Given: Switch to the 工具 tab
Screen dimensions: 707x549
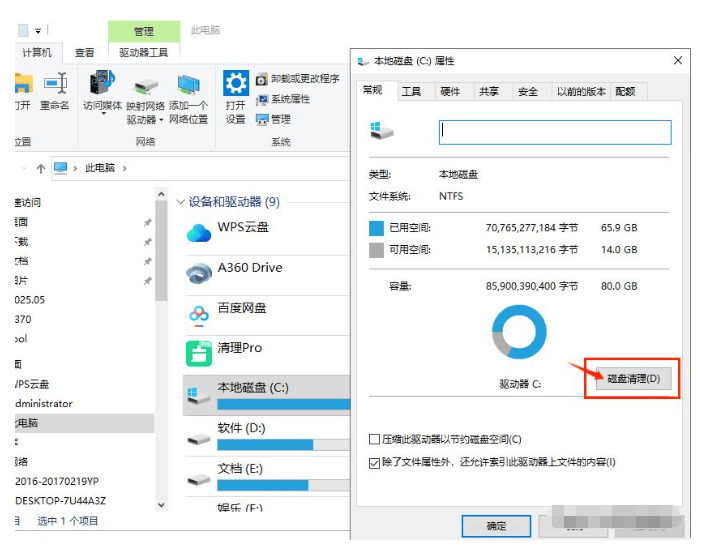Looking at the screenshot, I should click(411, 91).
